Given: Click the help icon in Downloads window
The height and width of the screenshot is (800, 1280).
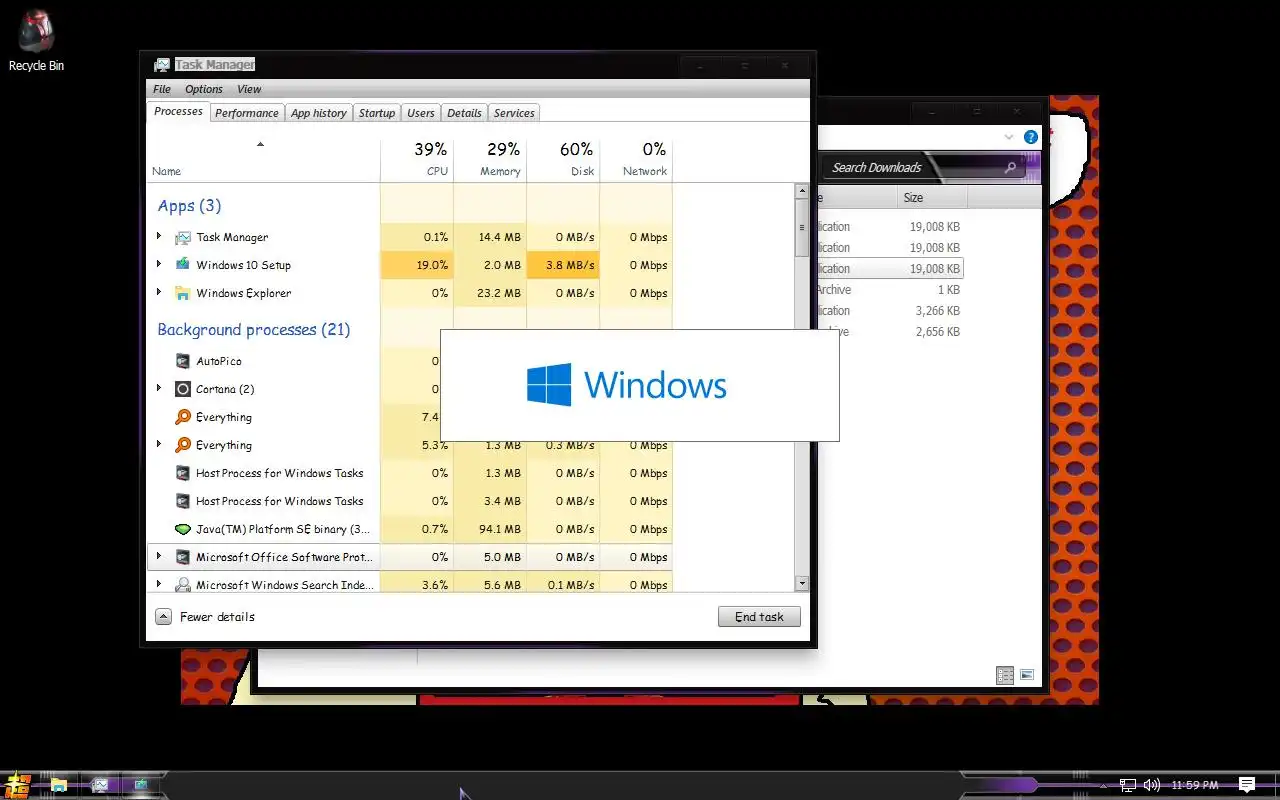Looking at the screenshot, I should [x=1030, y=137].
